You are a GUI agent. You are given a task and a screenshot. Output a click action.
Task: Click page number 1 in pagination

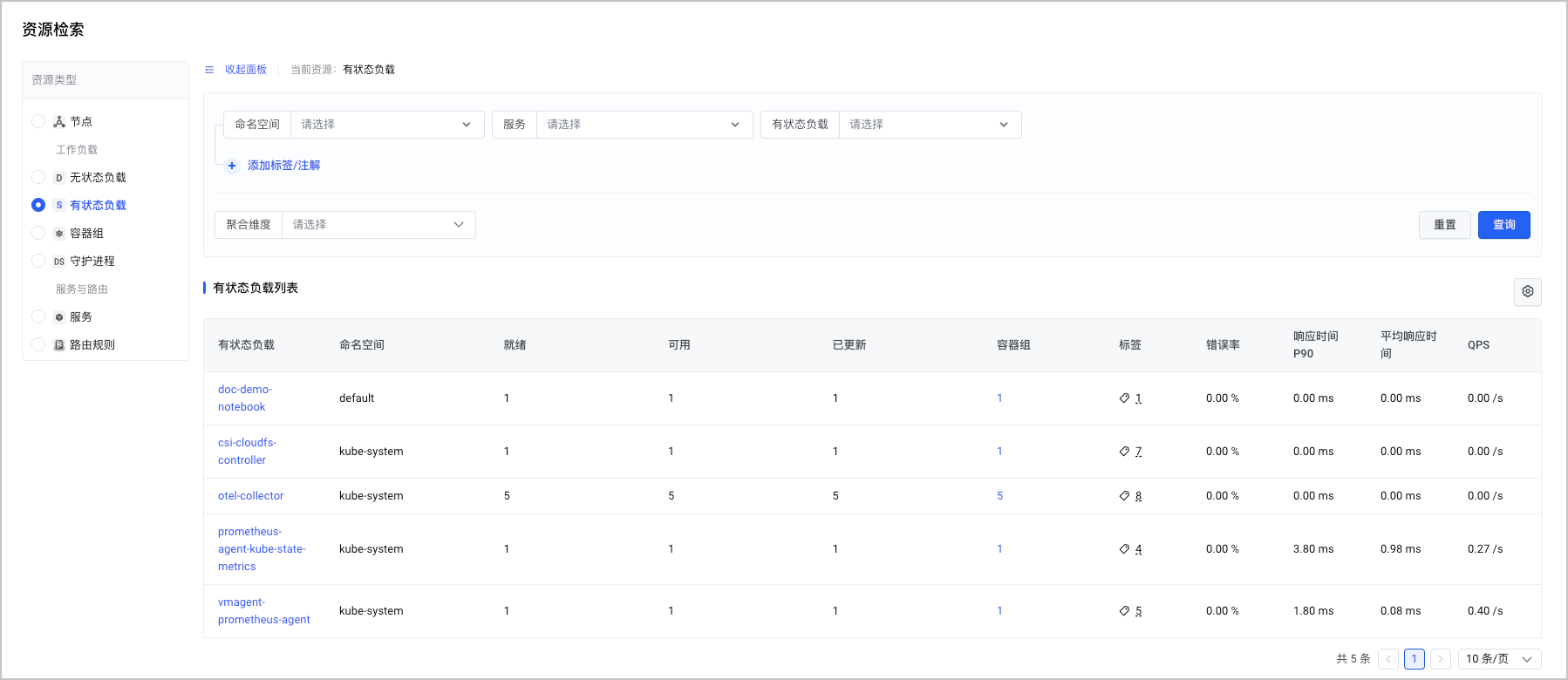pyautogui.click(x=1415, y=659)
